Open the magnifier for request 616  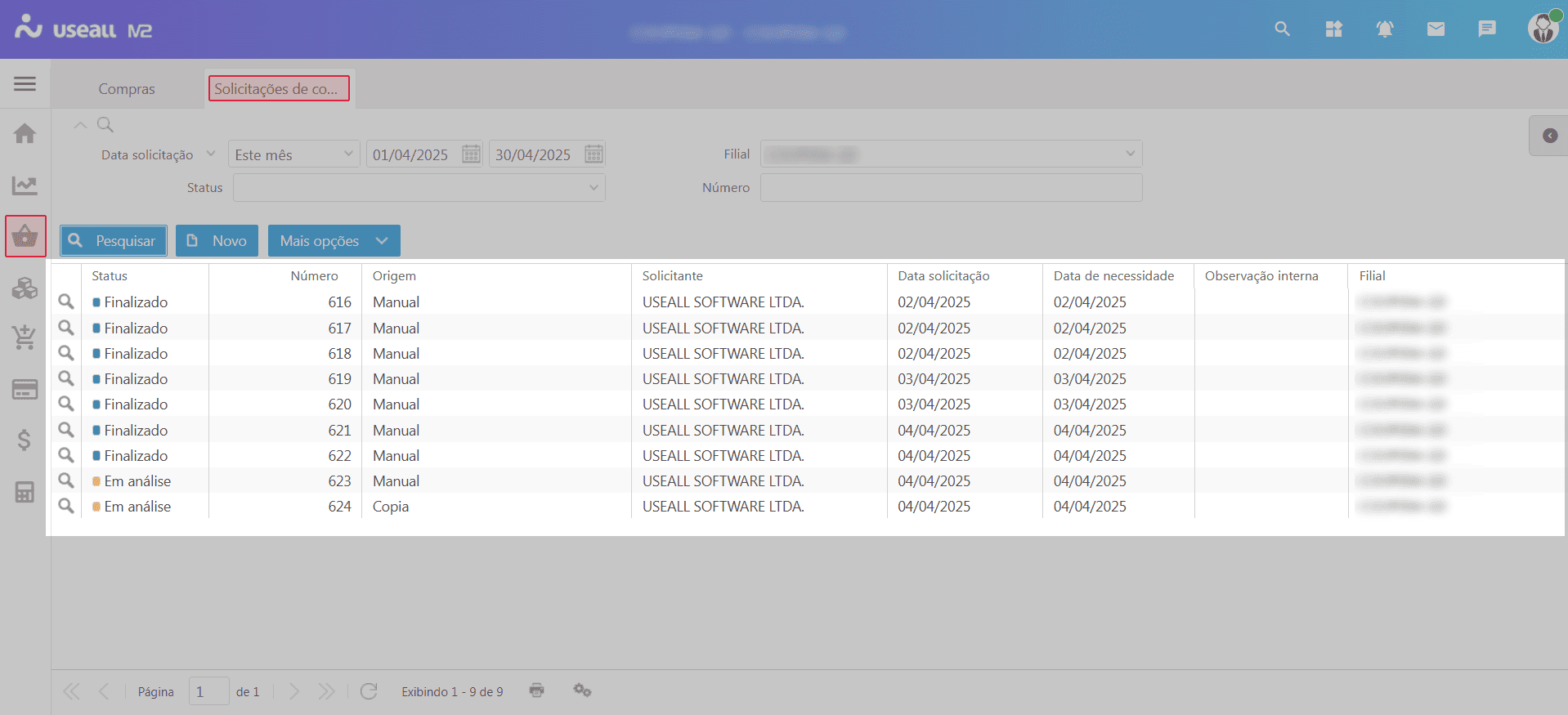point(66,302)
